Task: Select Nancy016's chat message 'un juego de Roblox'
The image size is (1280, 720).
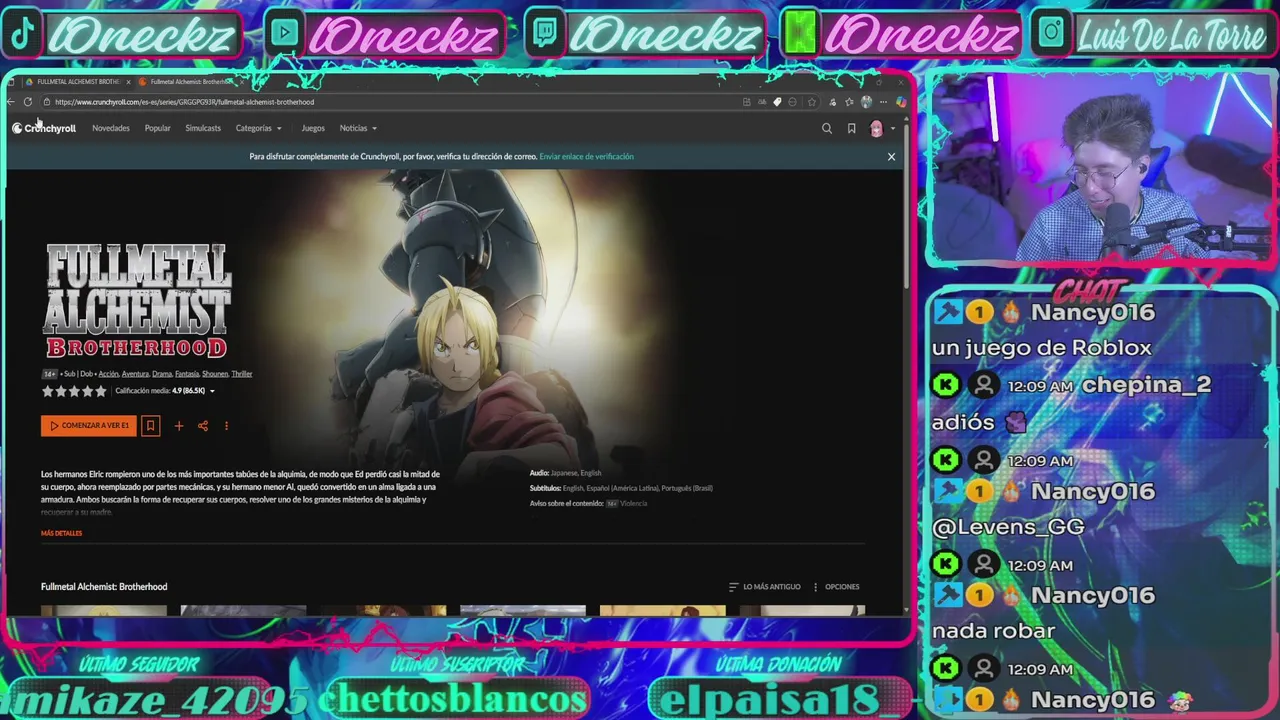Action: (1042, 348)
